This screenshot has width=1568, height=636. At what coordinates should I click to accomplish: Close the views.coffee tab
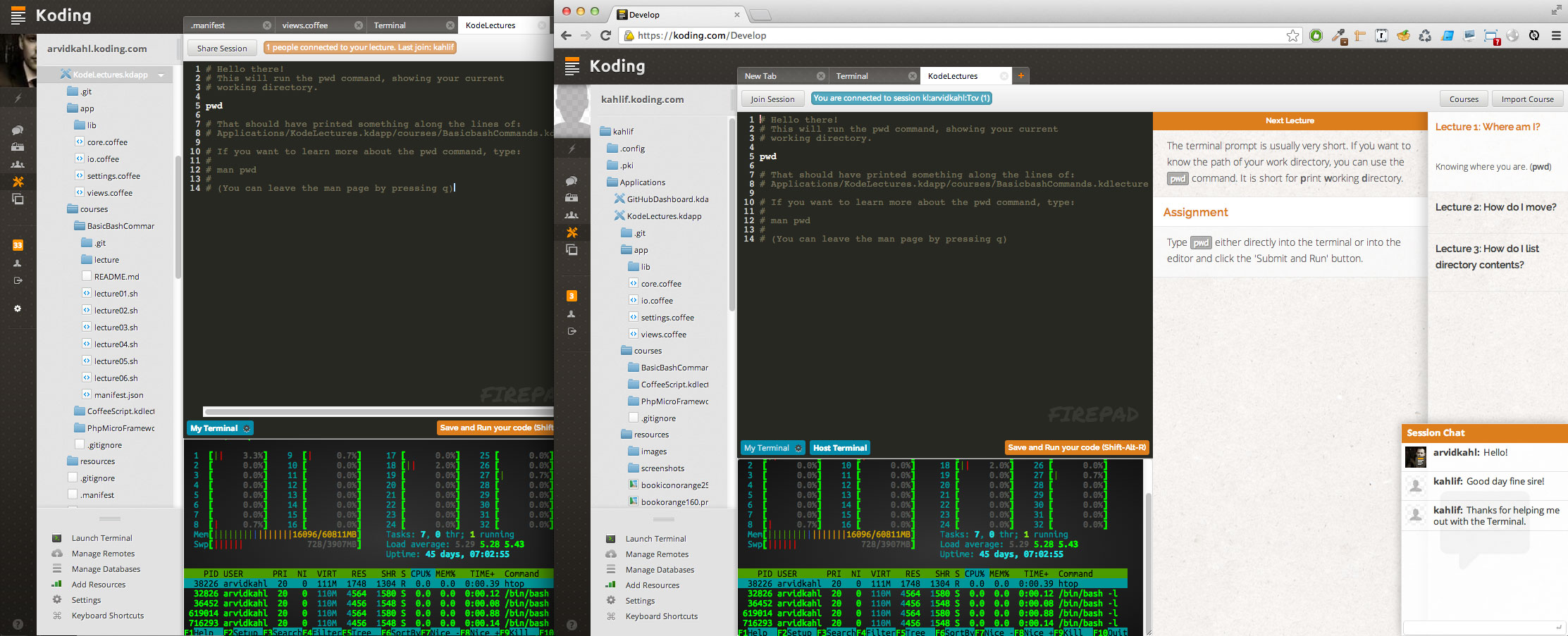pyautogui.click(x=358, y=25)
